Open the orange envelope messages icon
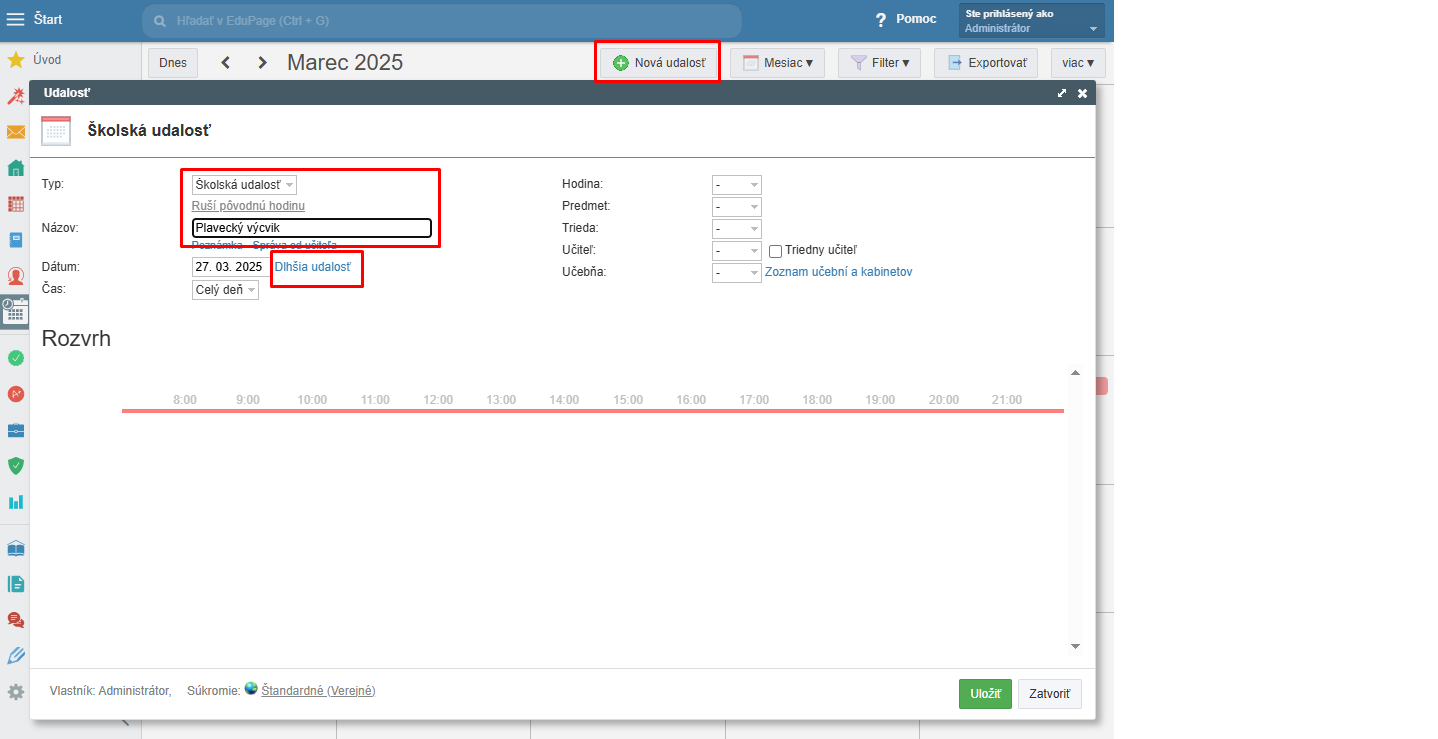 15,132
